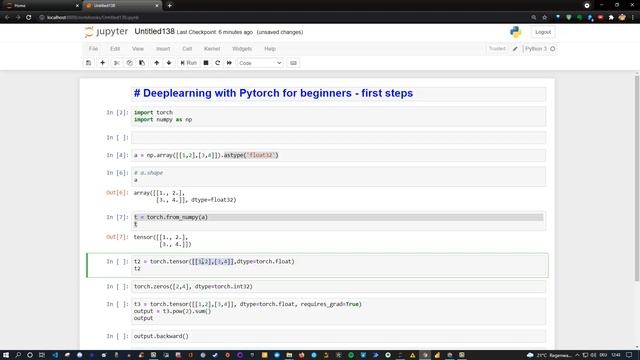Viewport: 640px width, 360px height.
Task: Open Windows taskbar search
Action: pyautogui.click(x=18, y=355)
